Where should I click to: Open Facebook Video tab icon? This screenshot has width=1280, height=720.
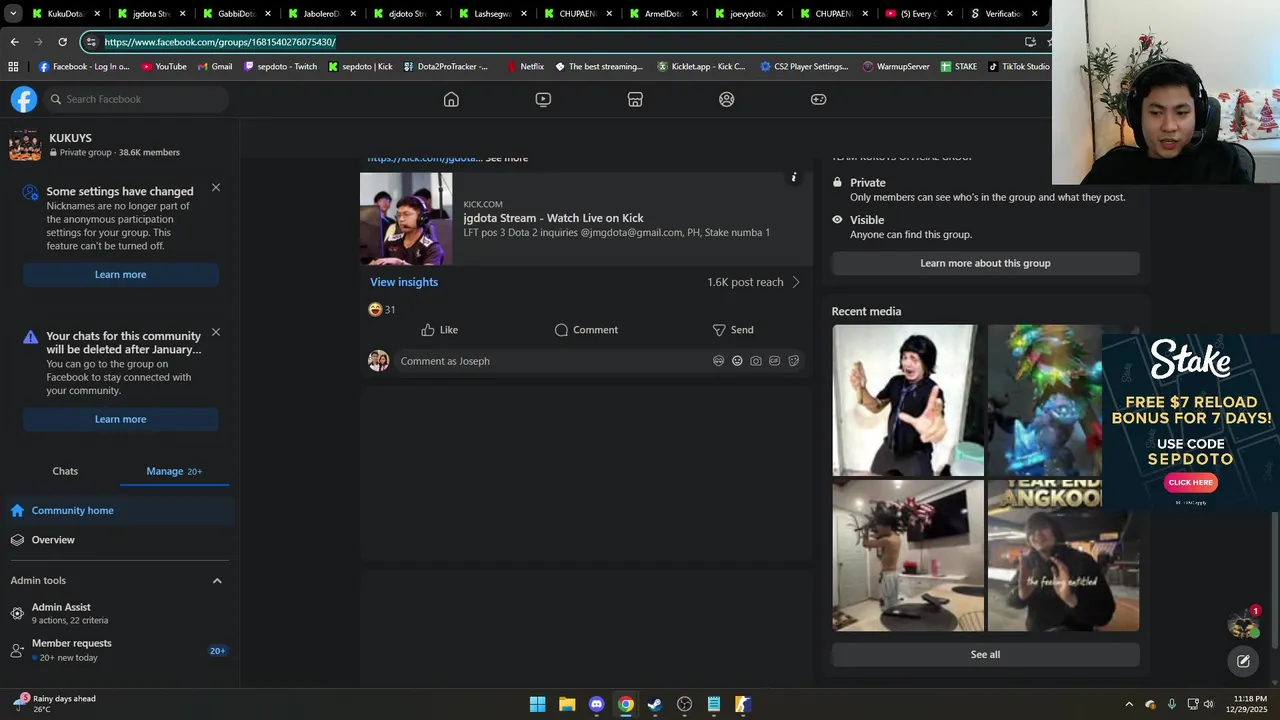pos(543,99)
